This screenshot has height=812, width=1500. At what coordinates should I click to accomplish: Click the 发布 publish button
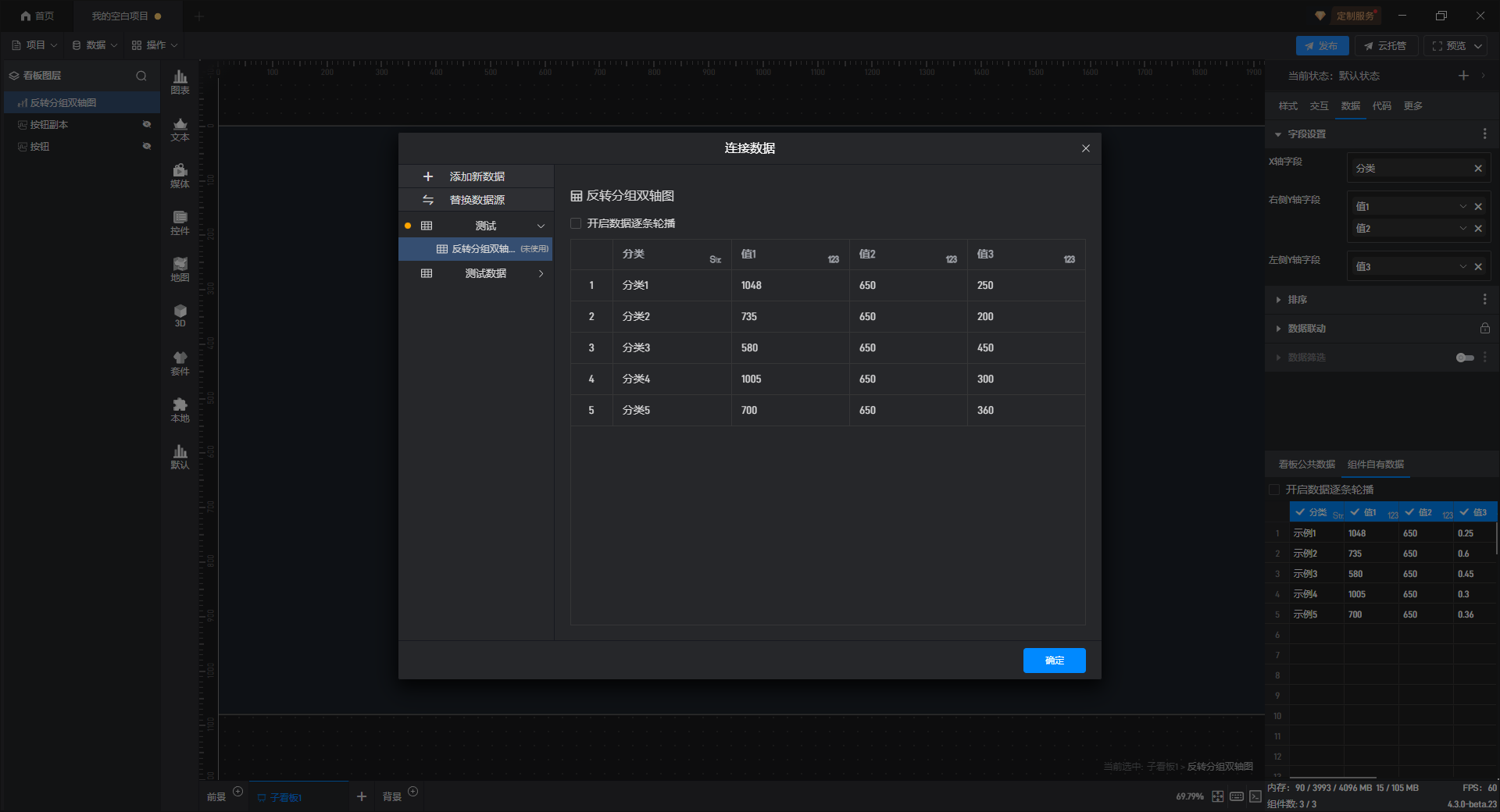[x=1322, y=46]
